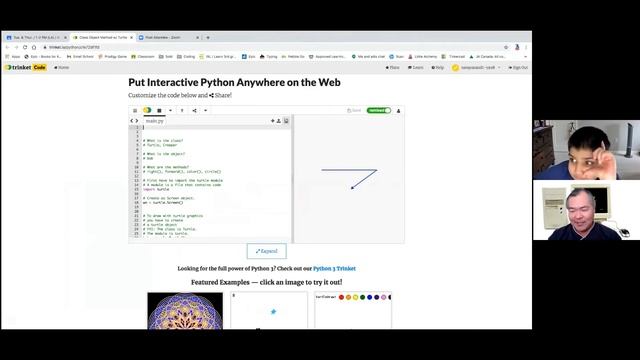Open the Little Alchemy bookmark

(422, 57)
